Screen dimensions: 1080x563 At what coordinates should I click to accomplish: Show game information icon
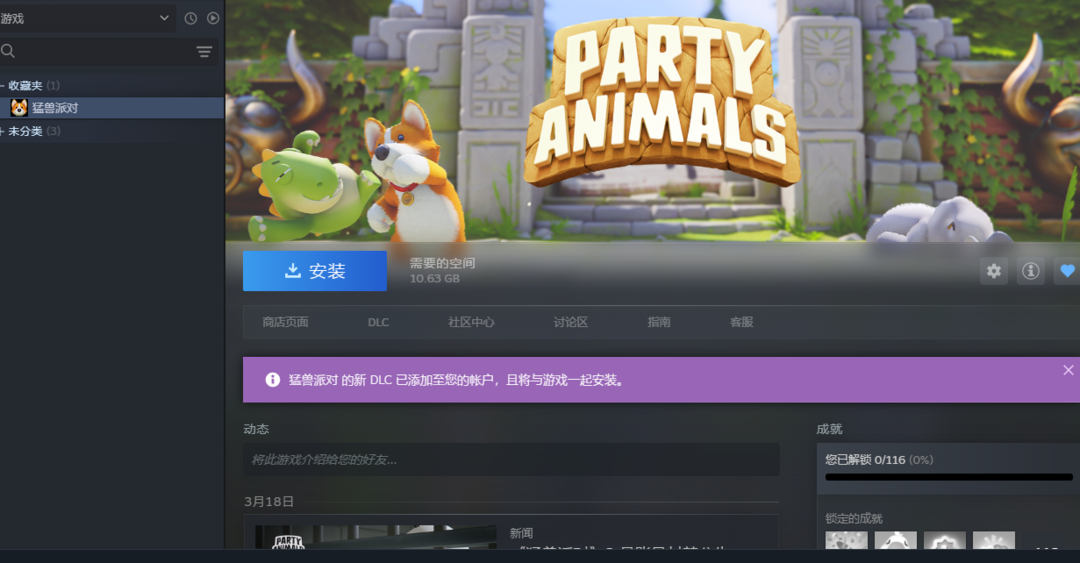[x=1030, y=271]
